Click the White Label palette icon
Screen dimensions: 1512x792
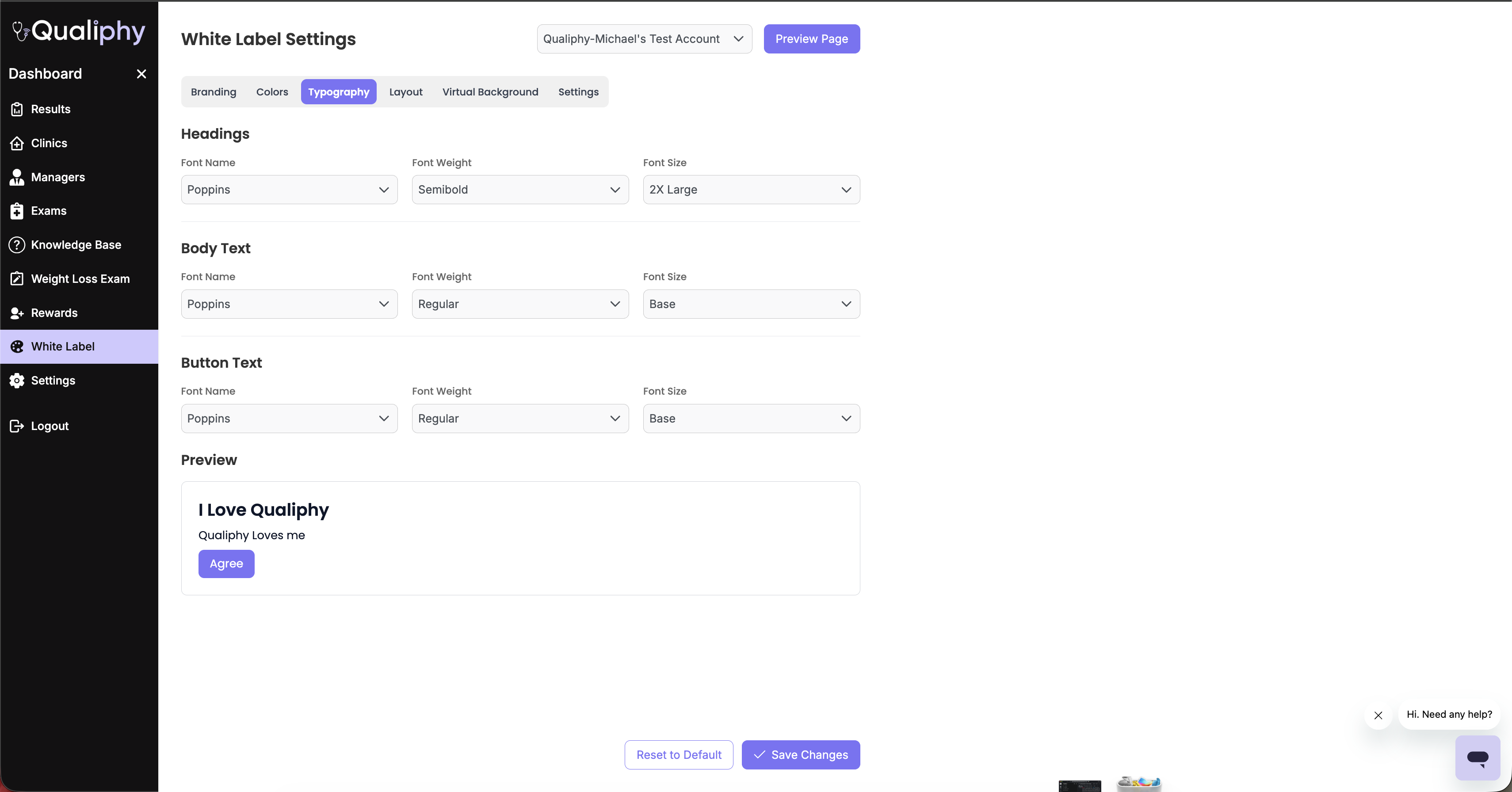(17, 346)
